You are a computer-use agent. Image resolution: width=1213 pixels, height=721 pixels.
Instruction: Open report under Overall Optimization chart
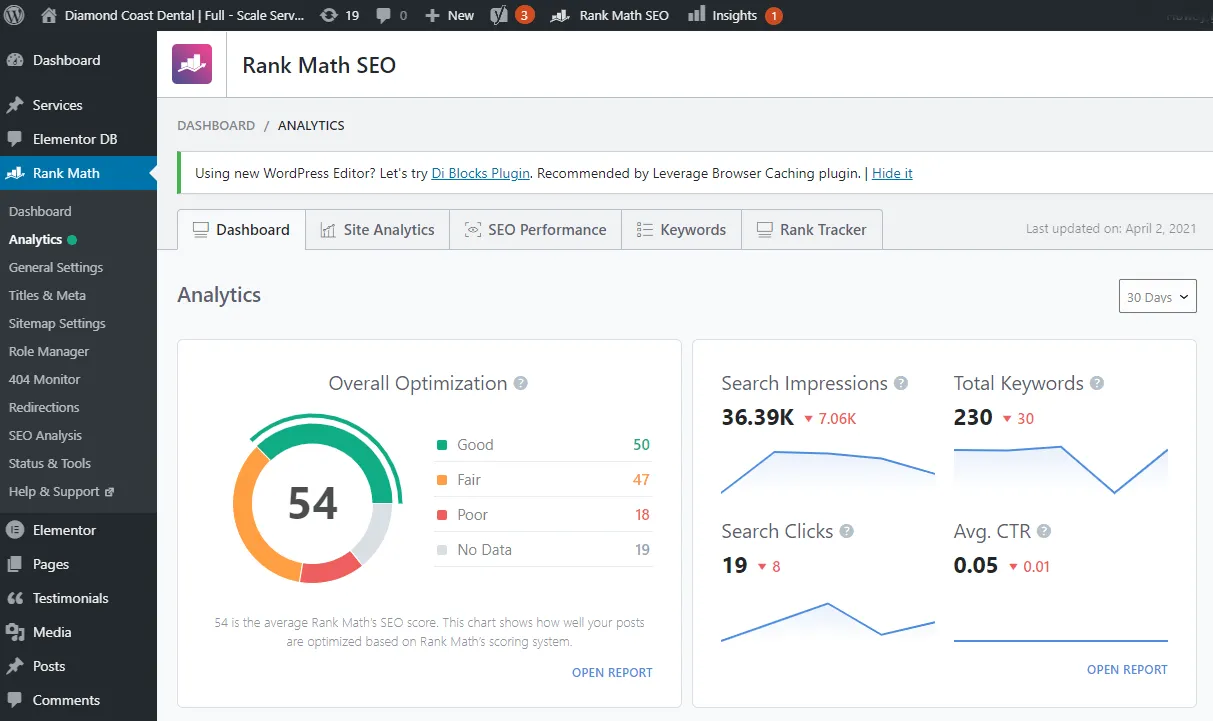[612, 672]
